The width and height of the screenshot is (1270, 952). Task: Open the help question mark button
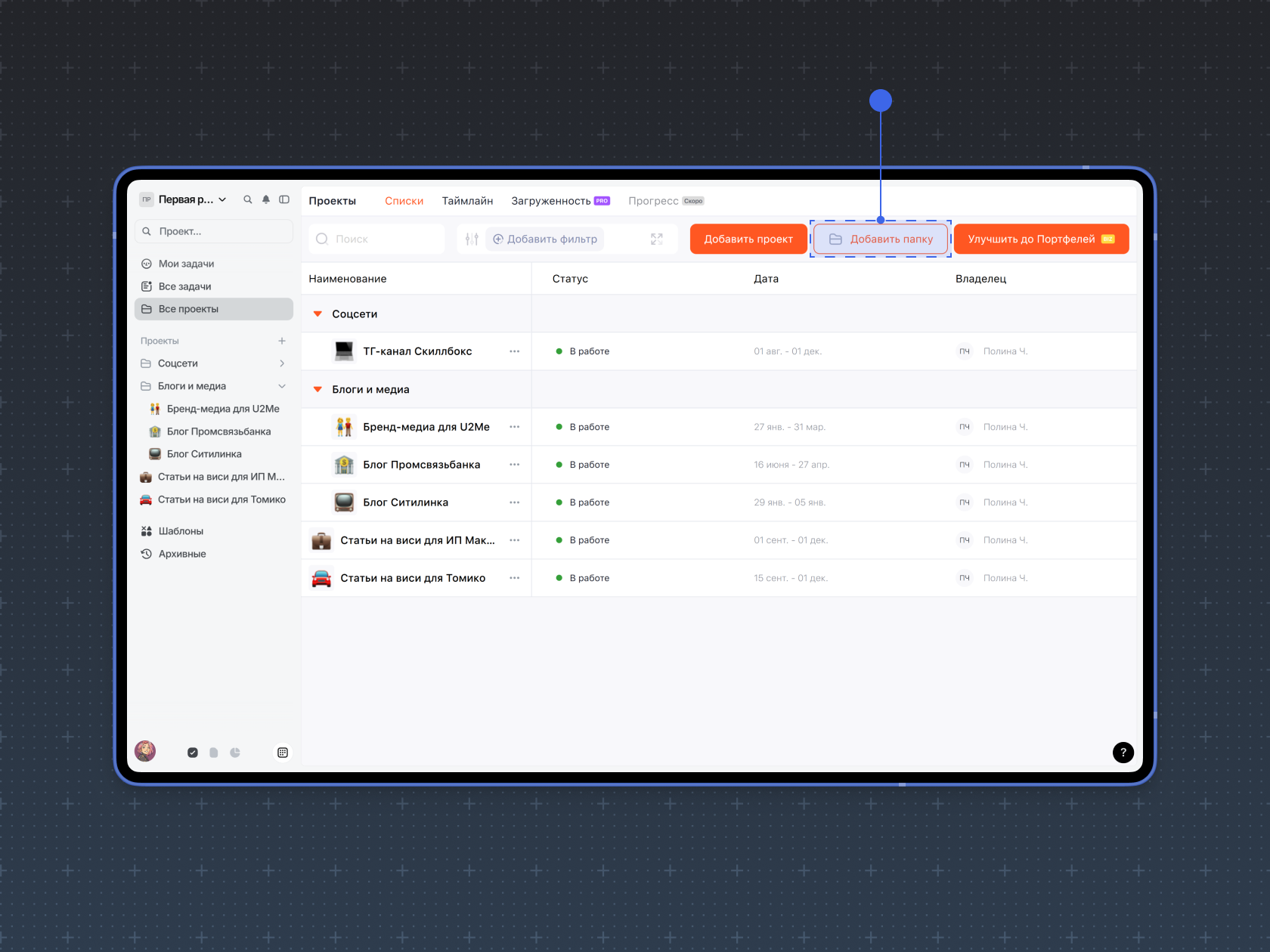click(x=1123, y=752)
